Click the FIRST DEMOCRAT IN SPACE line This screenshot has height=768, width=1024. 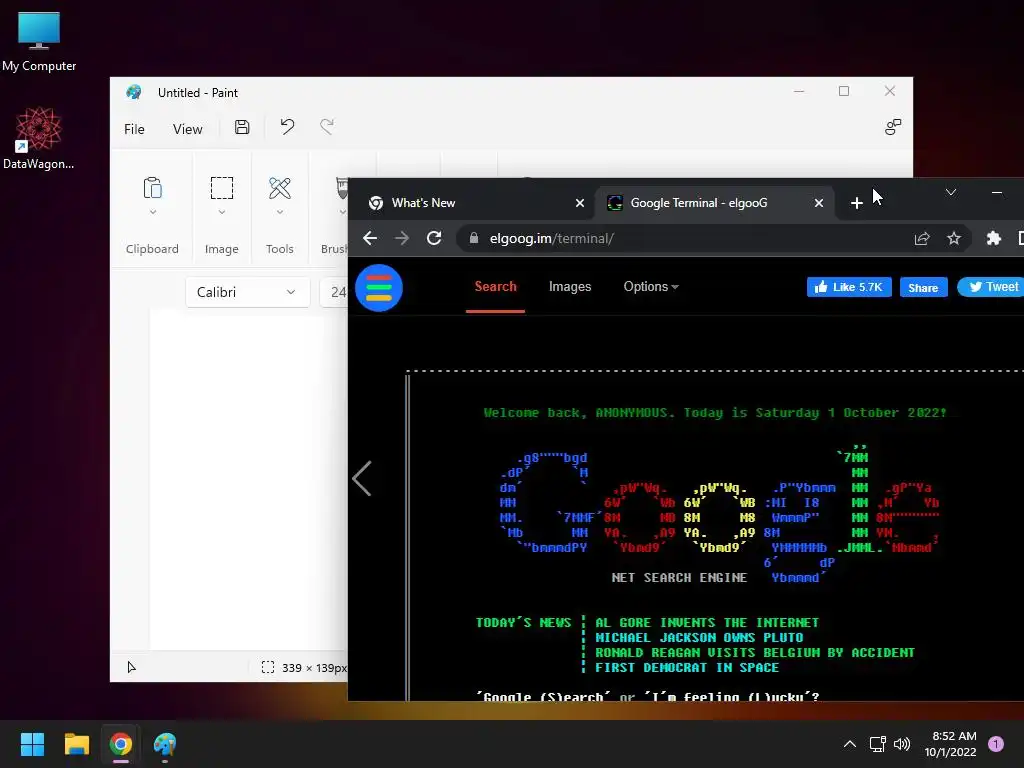[686, 667]
